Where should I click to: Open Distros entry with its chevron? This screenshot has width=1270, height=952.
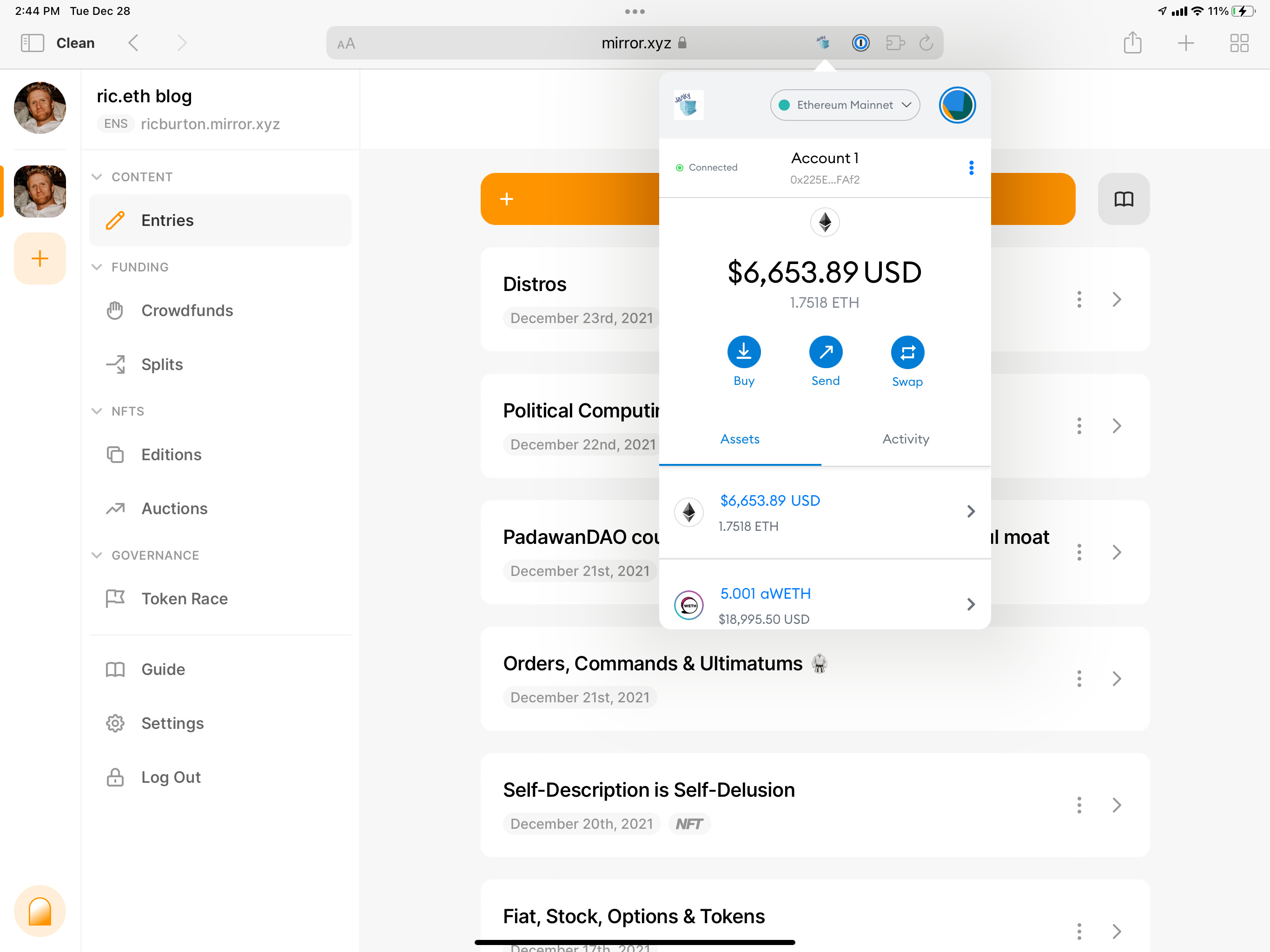(1116, 299)
